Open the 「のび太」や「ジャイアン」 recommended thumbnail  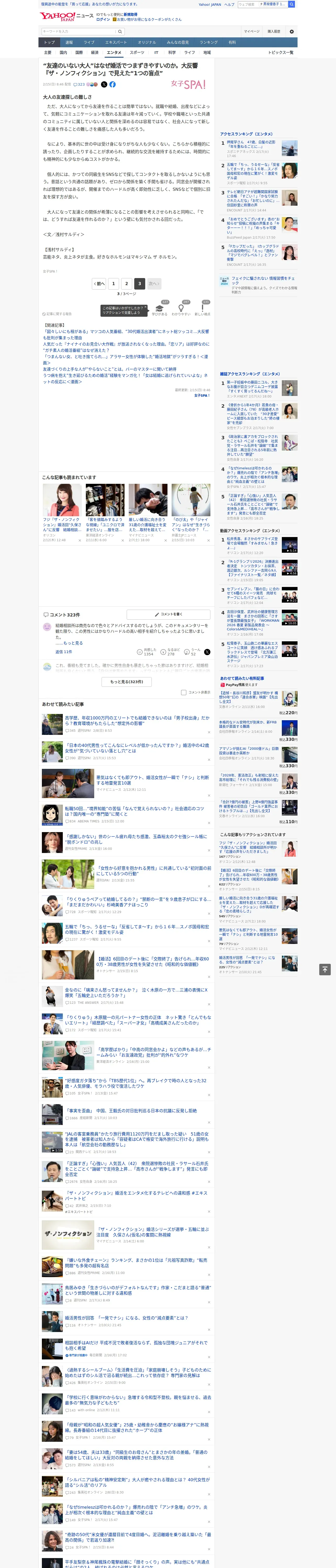tap(191, 500)
